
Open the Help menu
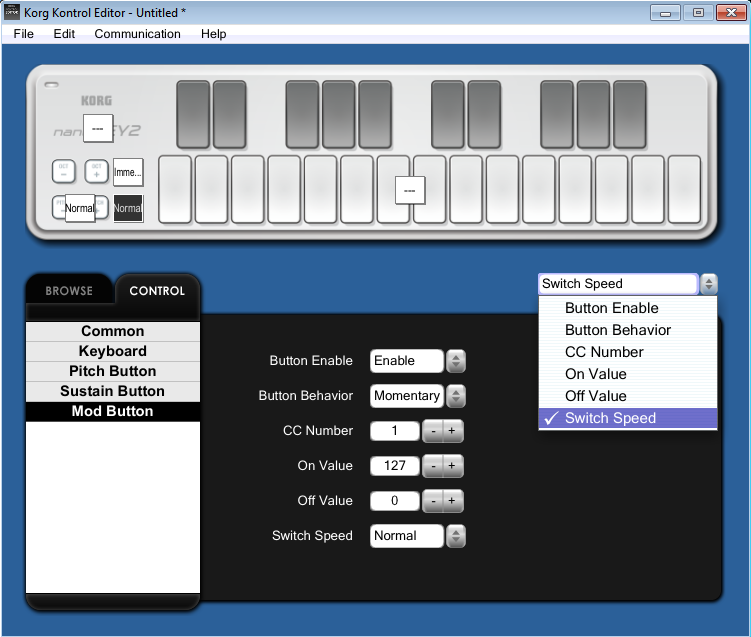click(214, 34)
